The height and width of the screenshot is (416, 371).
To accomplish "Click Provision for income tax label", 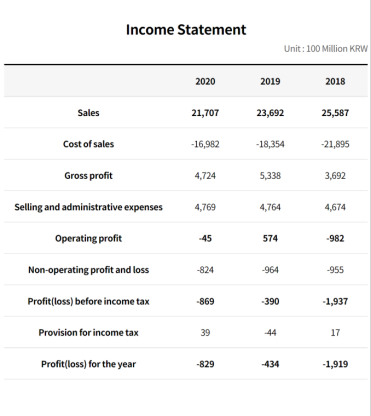I will [88, 333].
